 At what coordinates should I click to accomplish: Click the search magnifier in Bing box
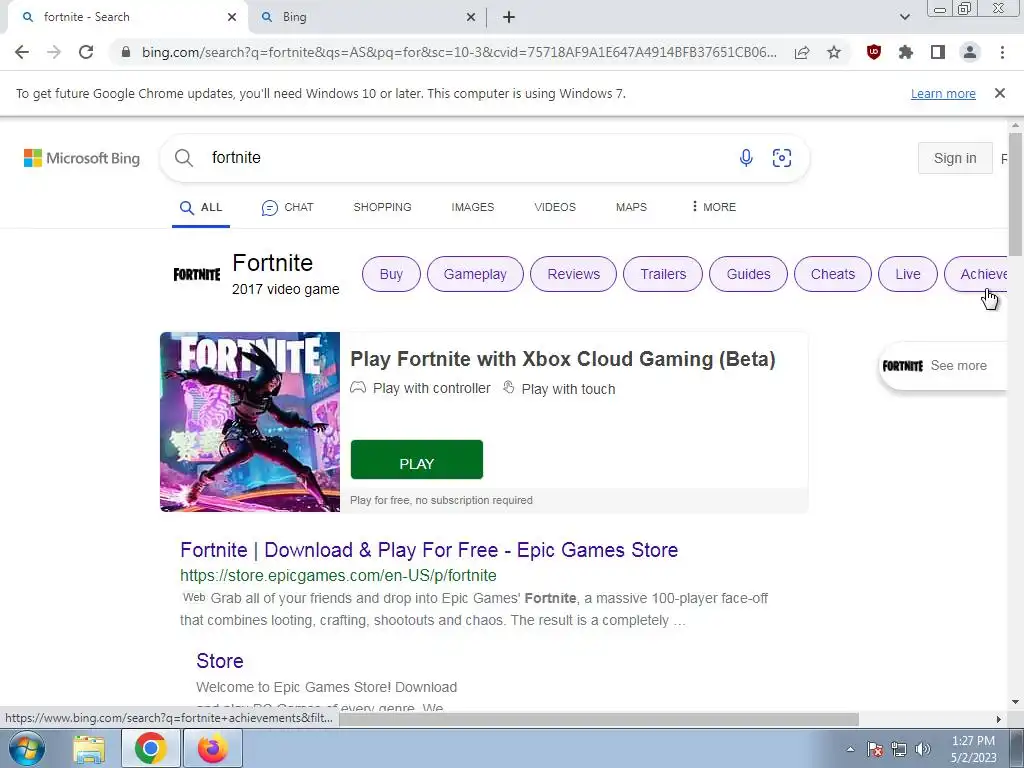pos(184,158)
